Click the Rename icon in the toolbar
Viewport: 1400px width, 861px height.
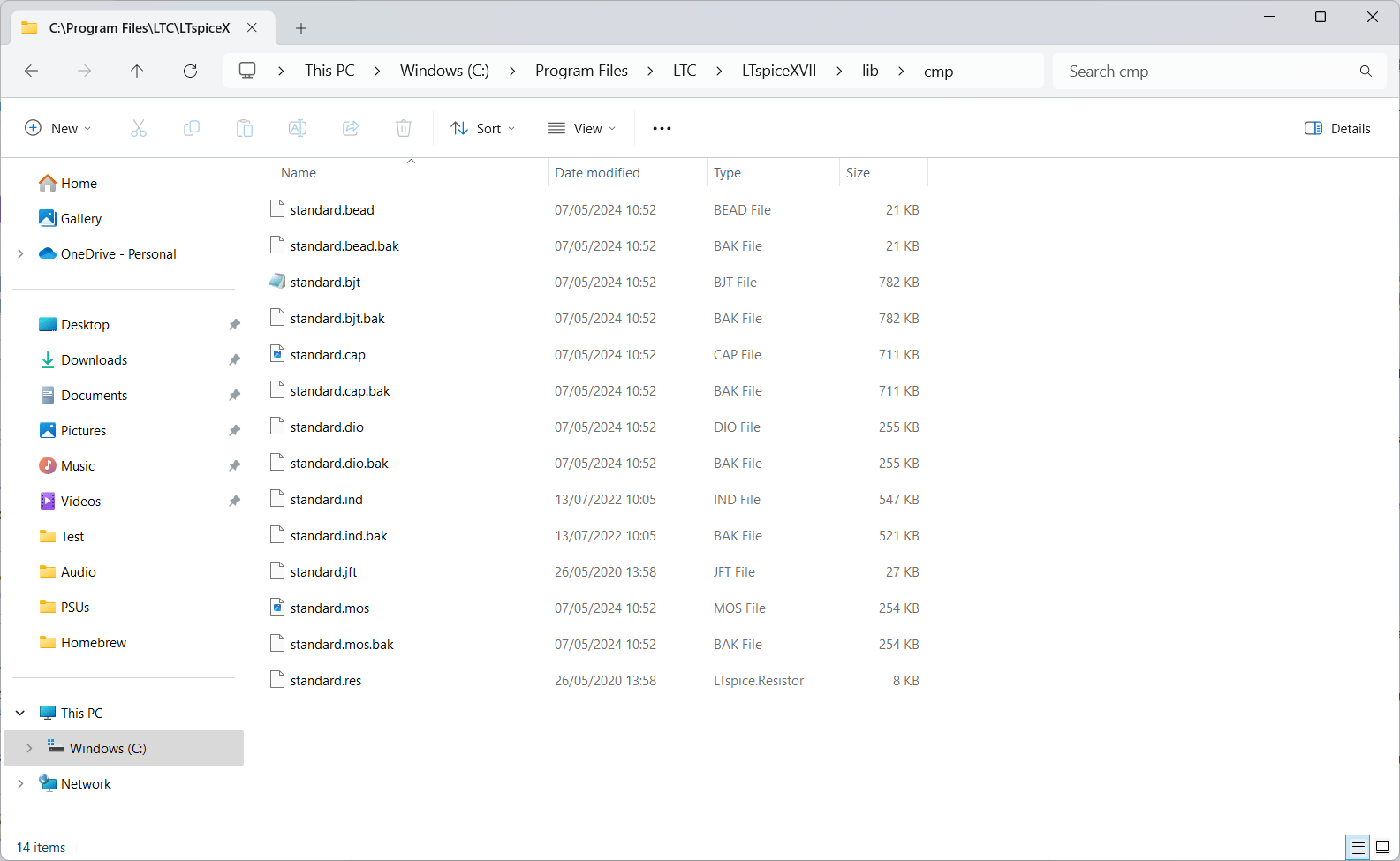tap(298, 128)
